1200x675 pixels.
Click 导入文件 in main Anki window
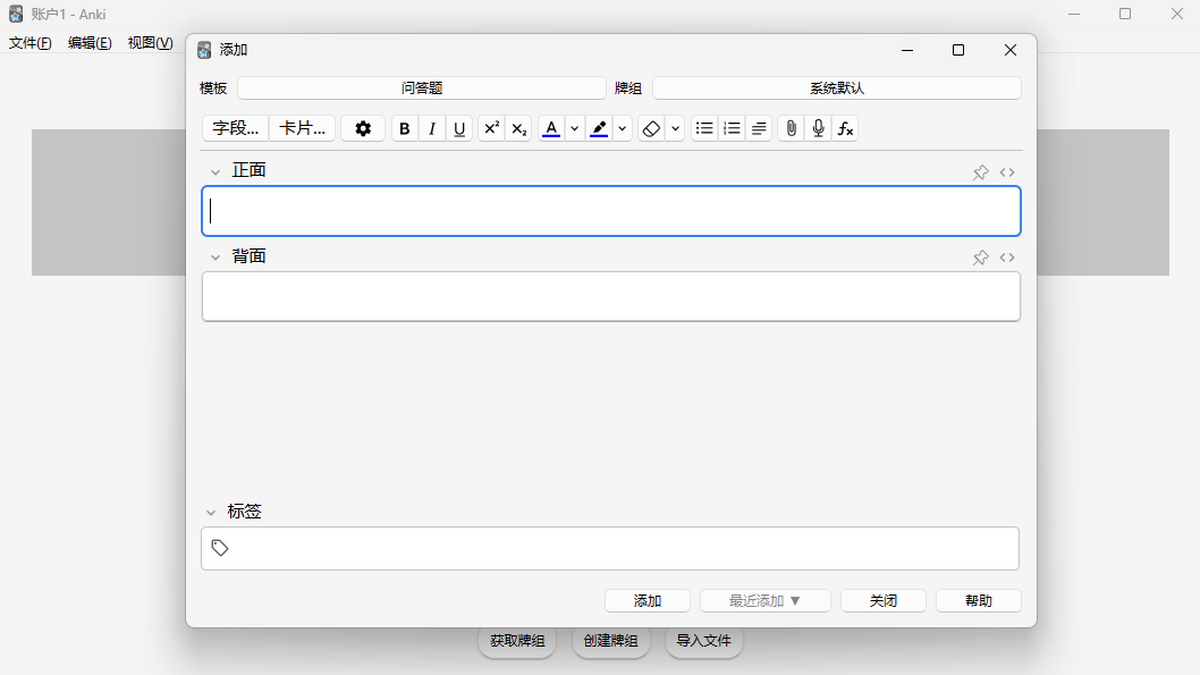704,641
